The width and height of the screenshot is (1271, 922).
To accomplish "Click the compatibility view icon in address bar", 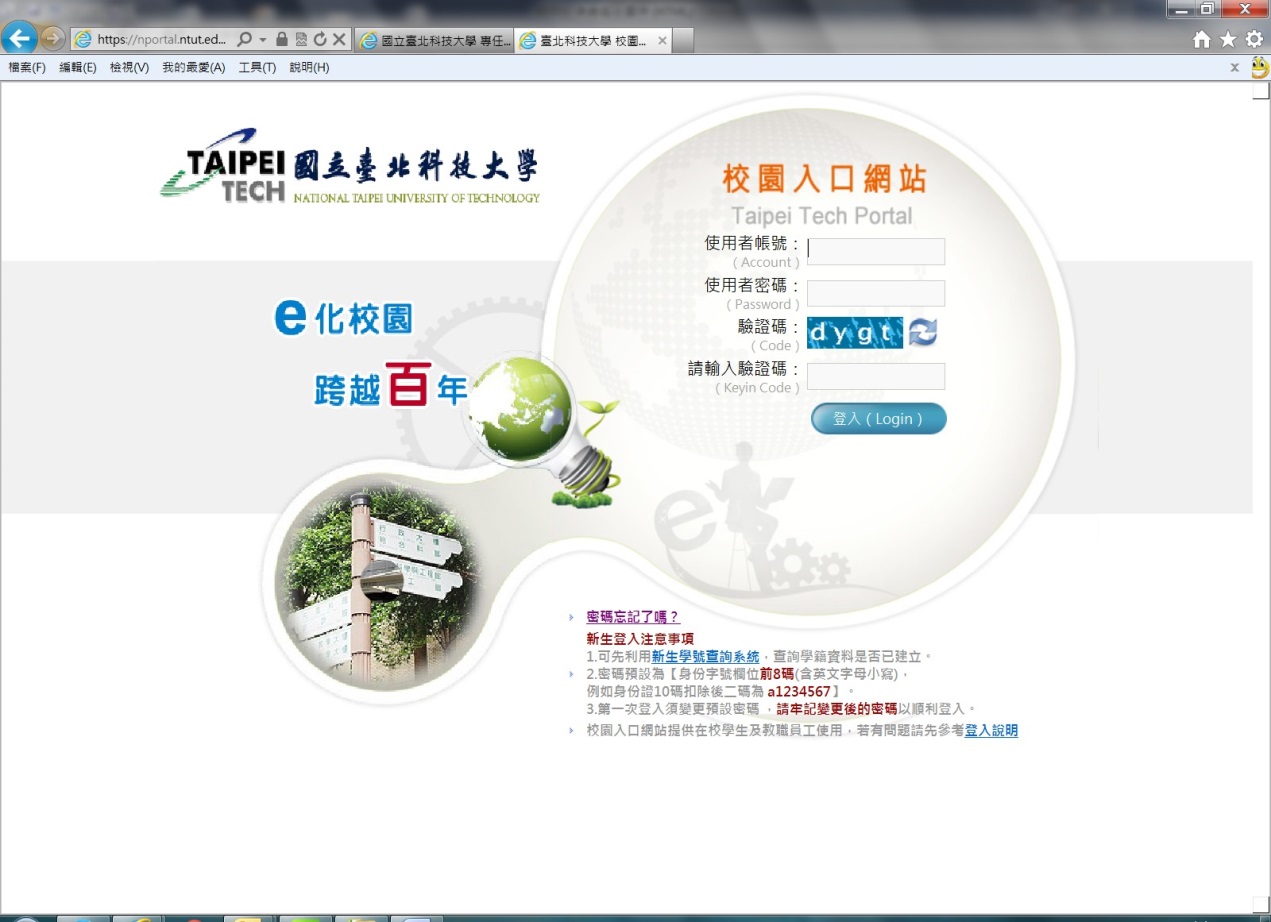I will pos(301,40).
